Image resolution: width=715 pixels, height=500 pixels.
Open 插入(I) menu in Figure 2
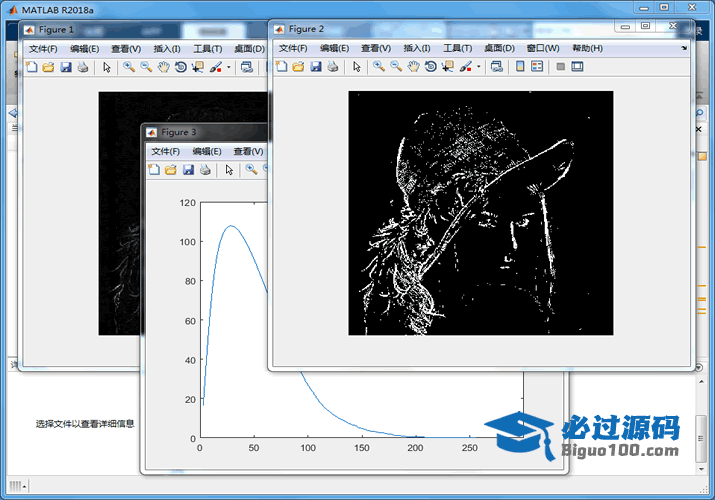tap(416, 48)
